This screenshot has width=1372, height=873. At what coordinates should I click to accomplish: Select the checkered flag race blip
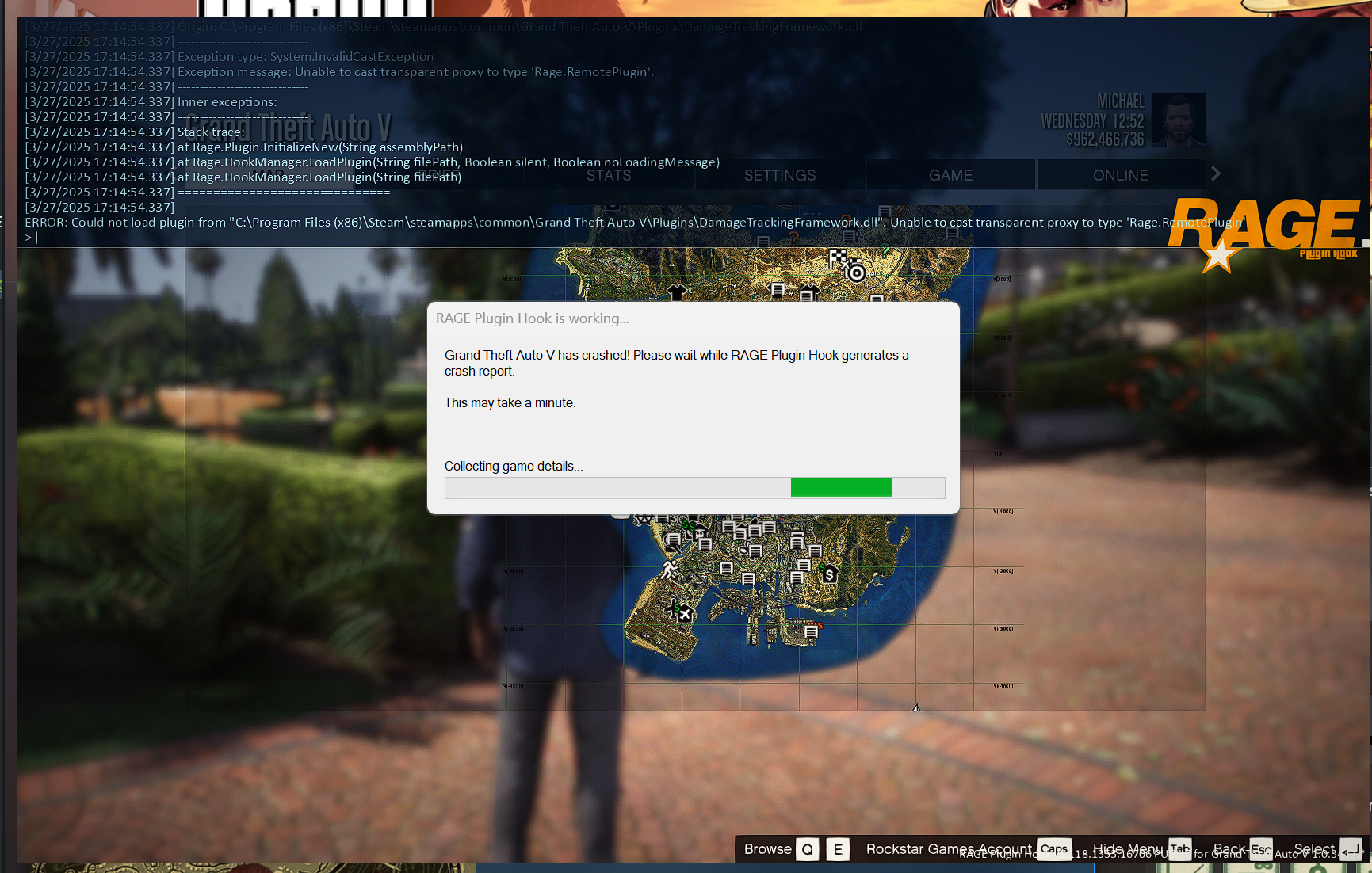tap(837, 257)
